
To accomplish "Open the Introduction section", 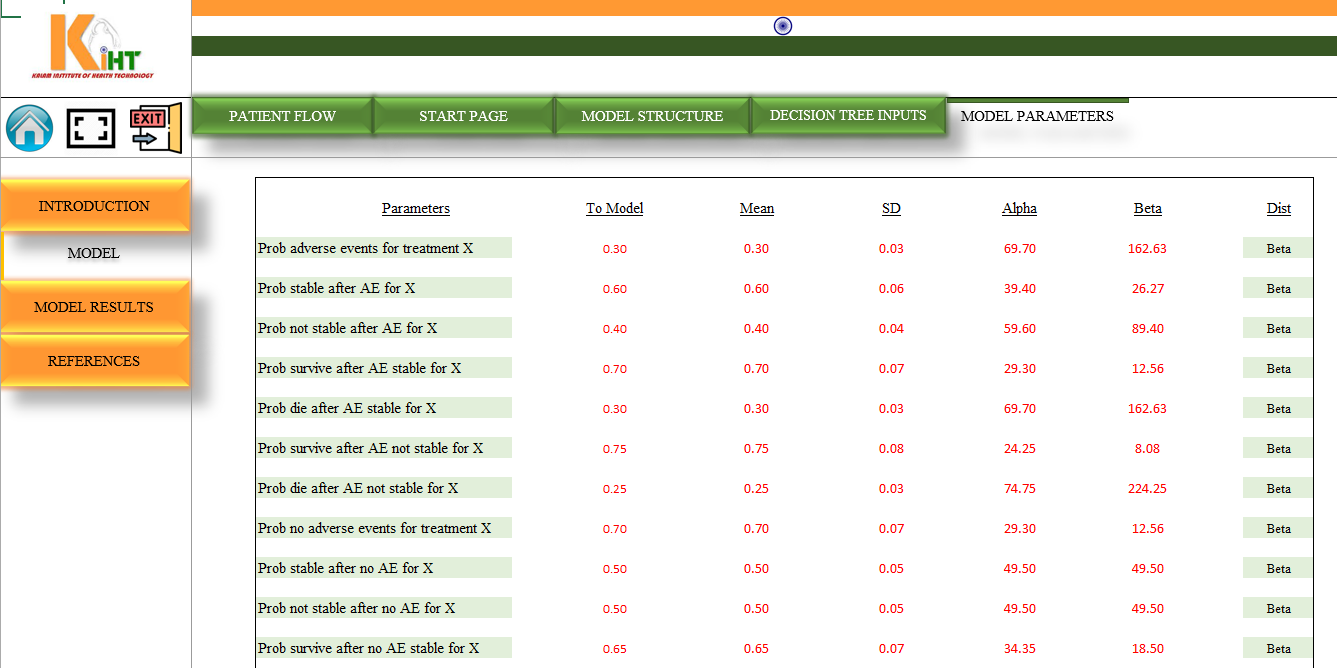I will pos(94,206).
